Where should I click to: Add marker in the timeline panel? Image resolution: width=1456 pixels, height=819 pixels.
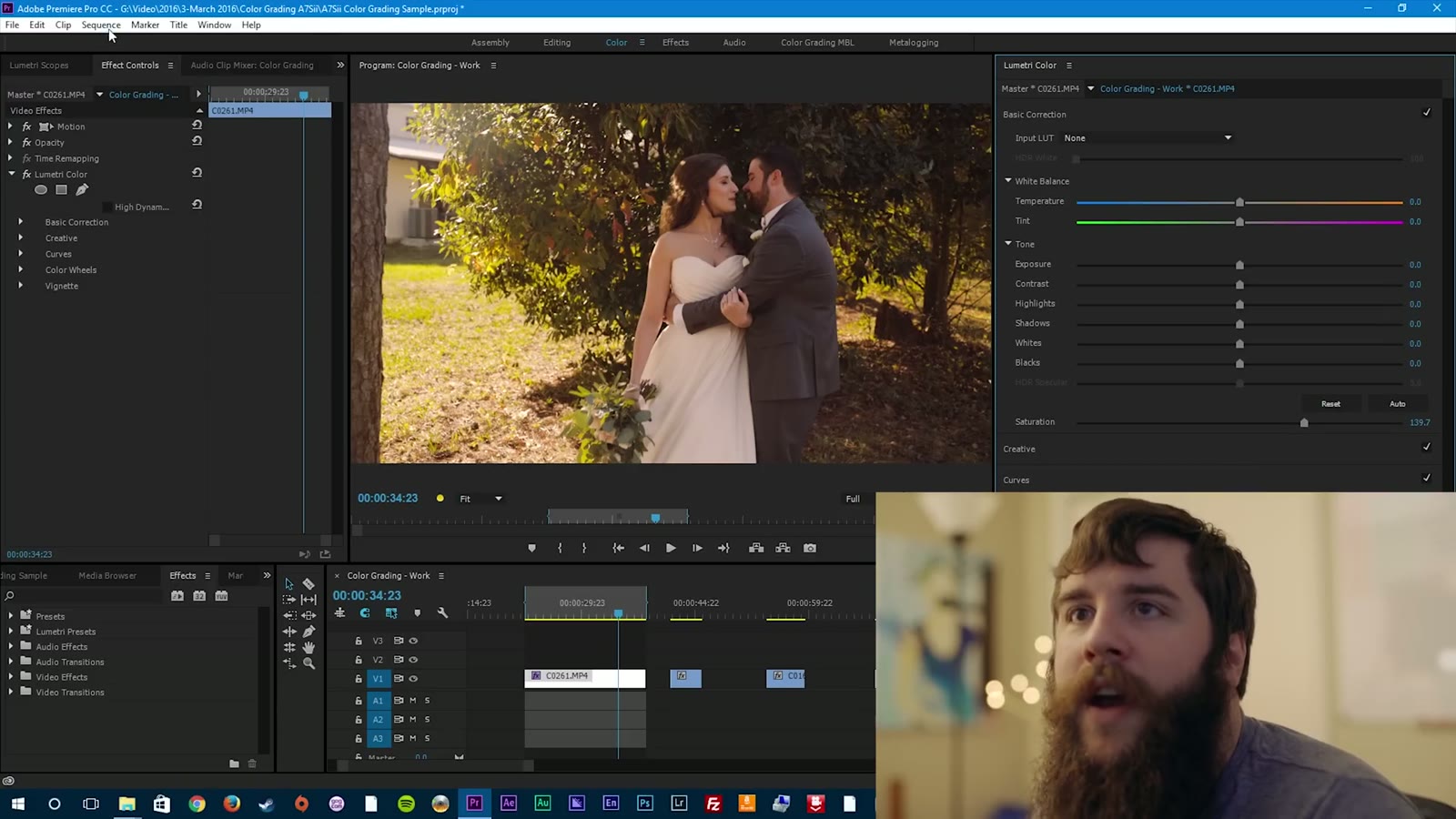point(417,613)
